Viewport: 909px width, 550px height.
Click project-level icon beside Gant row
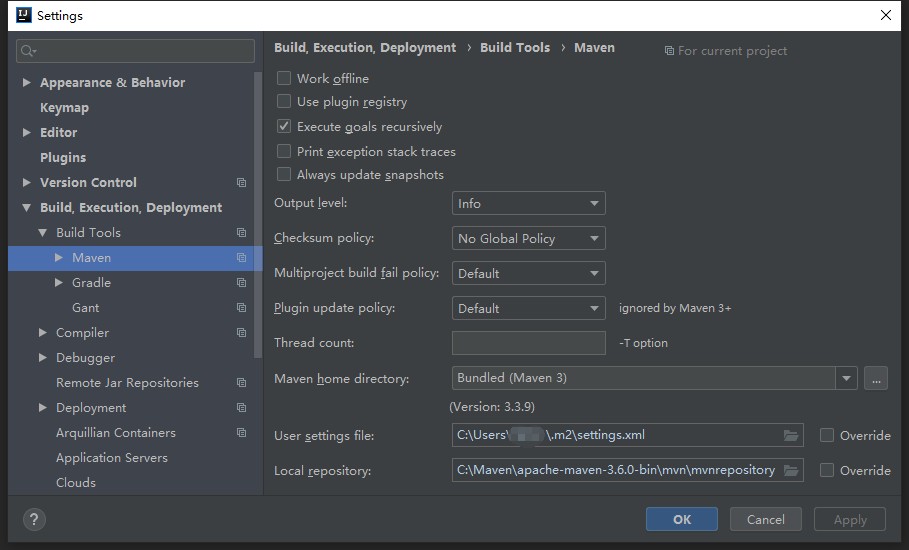pos(242,307)
